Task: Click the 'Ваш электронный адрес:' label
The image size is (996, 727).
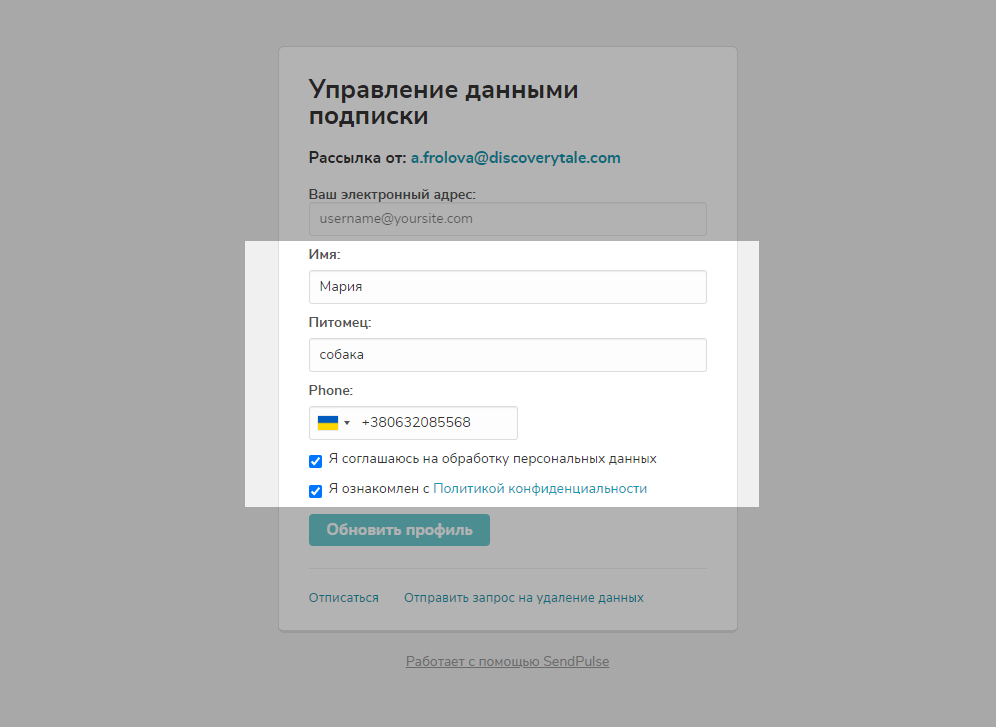Action: coord(392,194)
